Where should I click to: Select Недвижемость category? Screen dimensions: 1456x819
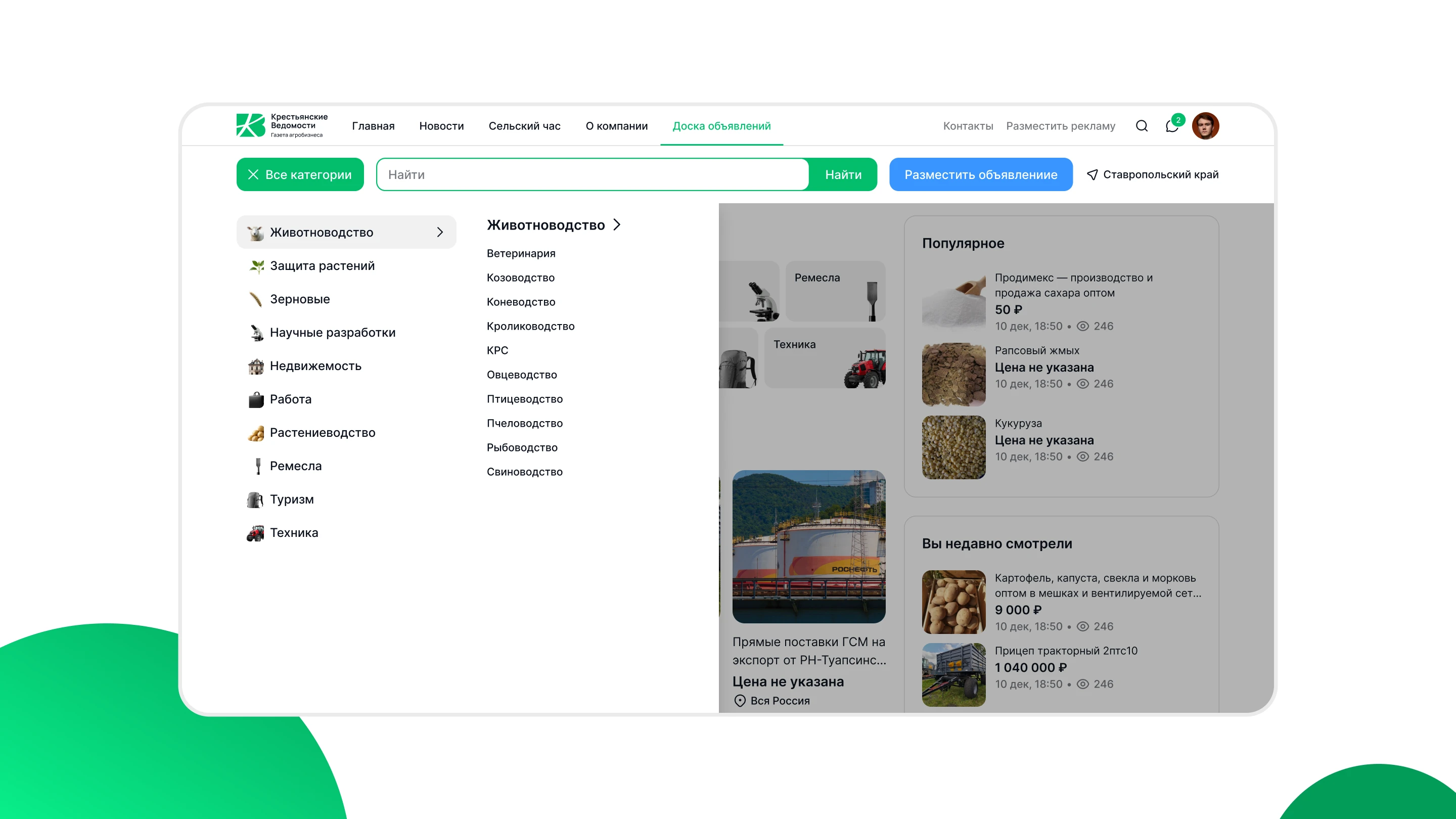tap(346, 366)
